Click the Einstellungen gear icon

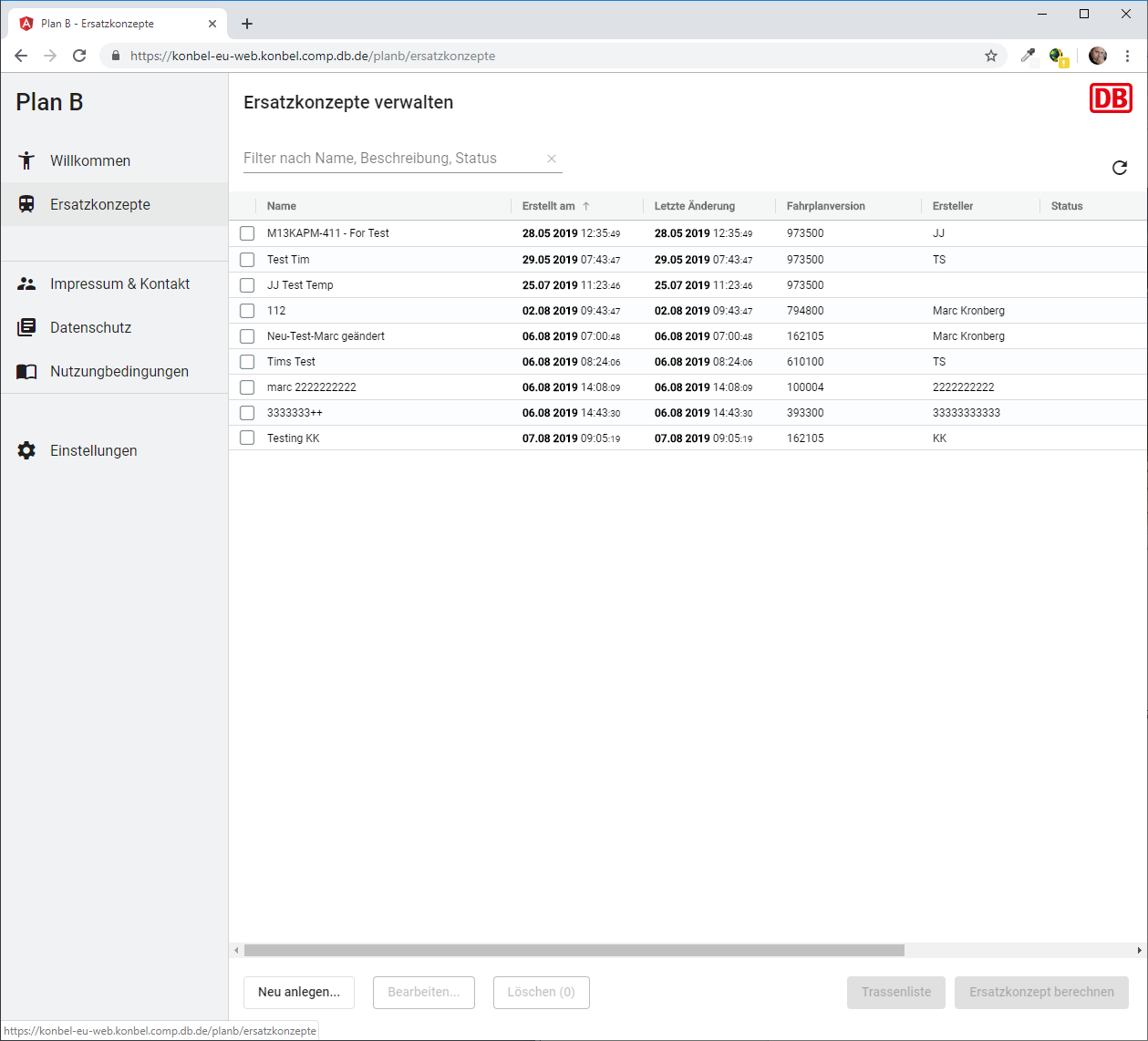point(26,450)
